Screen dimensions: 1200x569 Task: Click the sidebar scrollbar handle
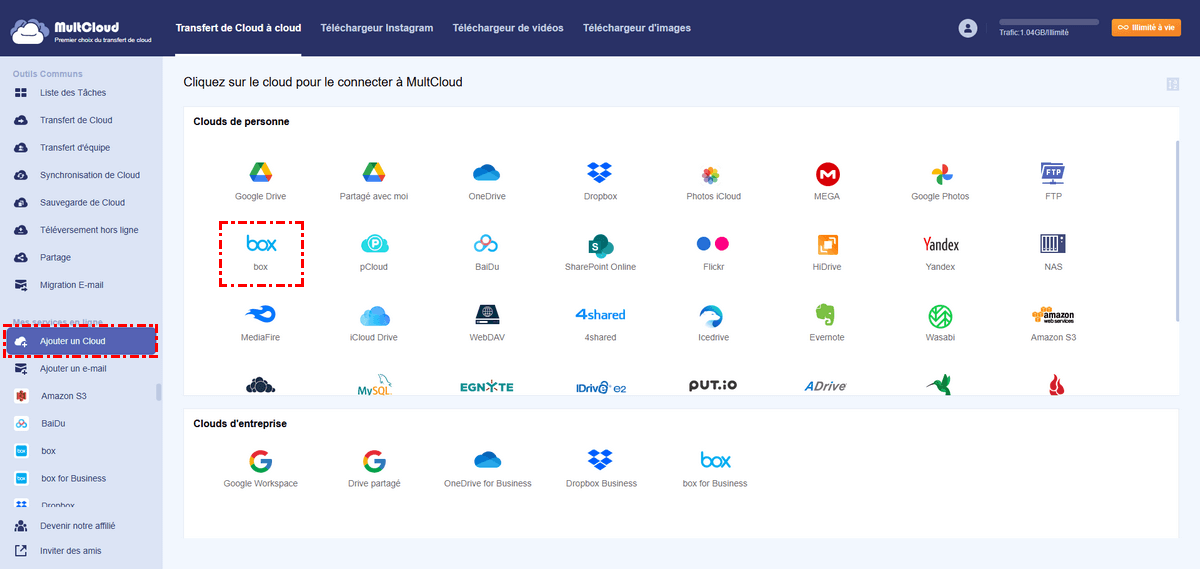[x=158, y=392]
